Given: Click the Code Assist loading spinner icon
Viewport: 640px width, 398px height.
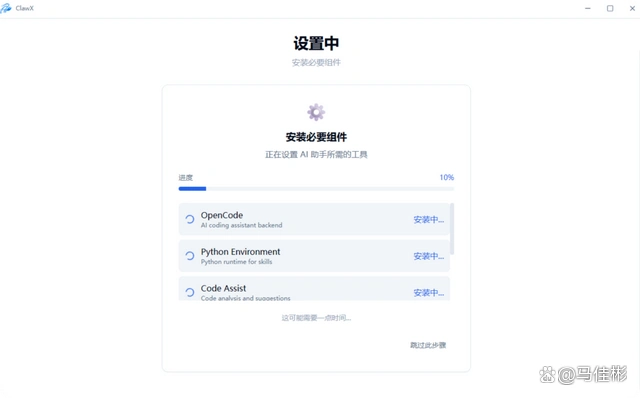Looking at the screenshot, I should pos(190,292).
